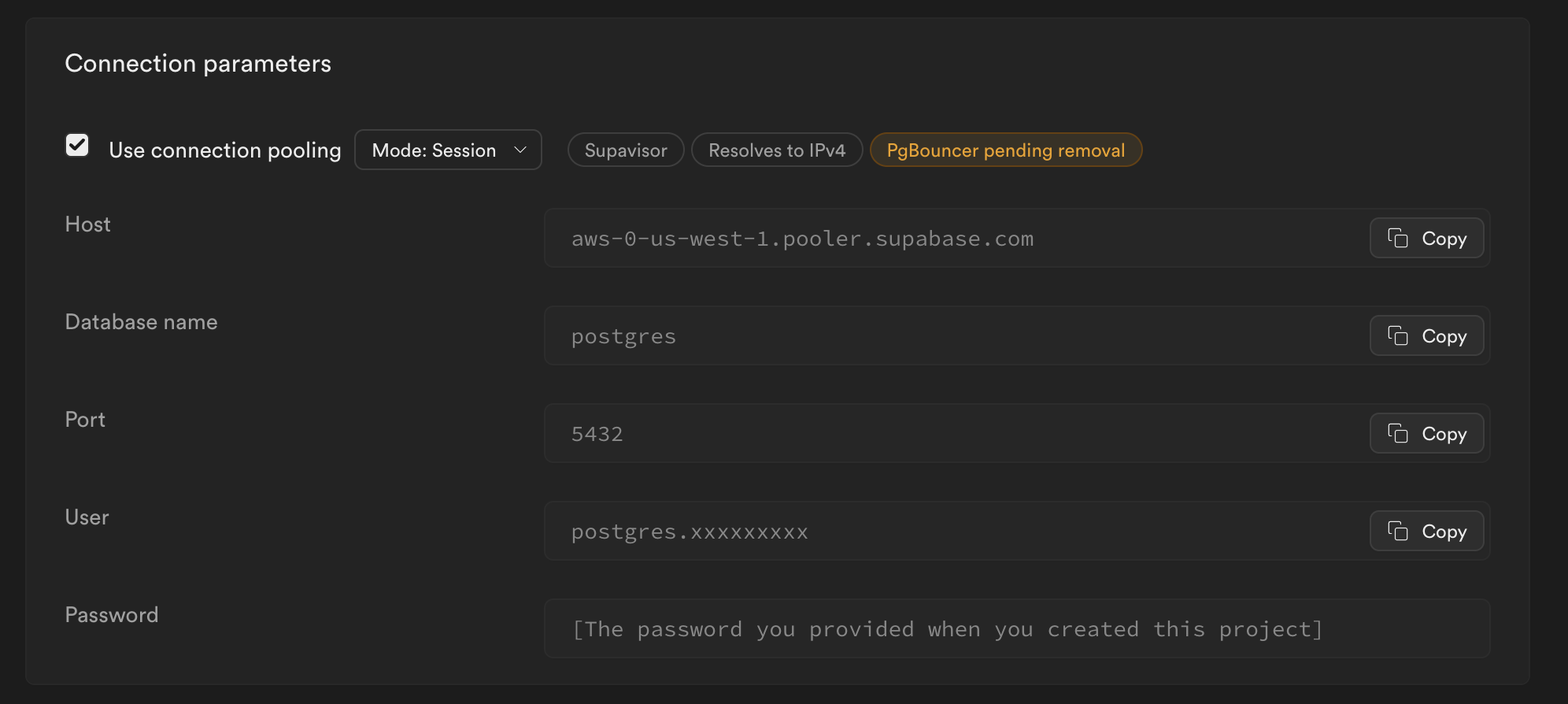Image resolution: width=1568 pixels, height=704 pixels.
Task: Click the PgBouncer pending removal badge
Action: coord(1006,150)
